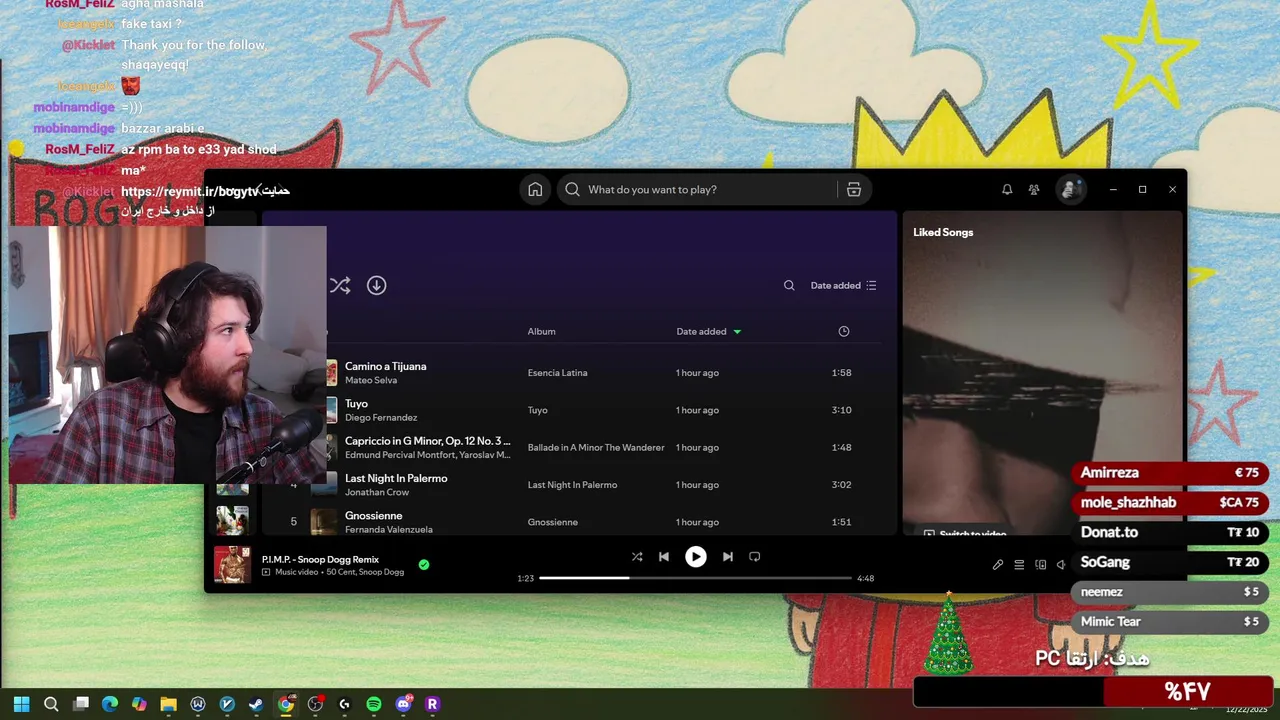
Task: Click the song progress bar
Action: tap(695, 578)
